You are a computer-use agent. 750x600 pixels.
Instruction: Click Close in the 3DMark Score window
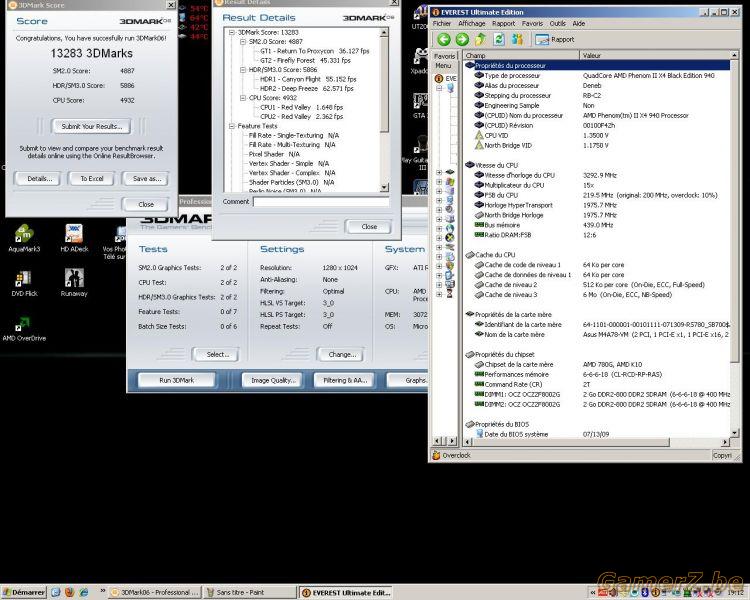click(145, 204)
